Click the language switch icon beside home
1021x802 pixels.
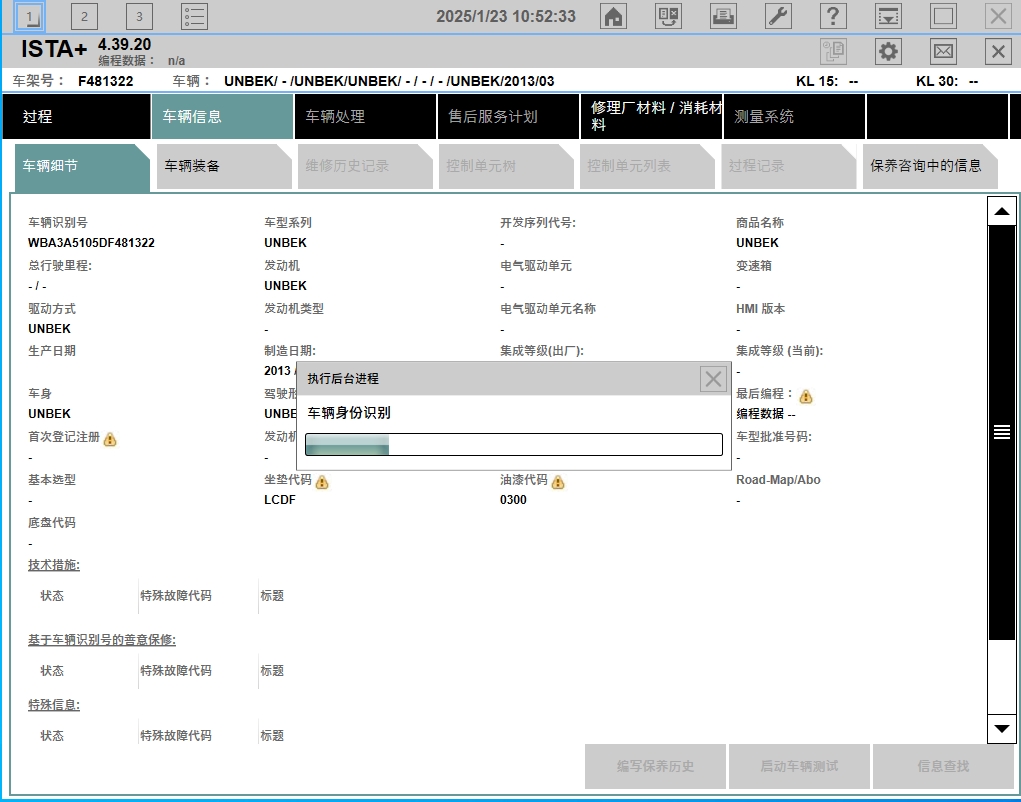668,16
